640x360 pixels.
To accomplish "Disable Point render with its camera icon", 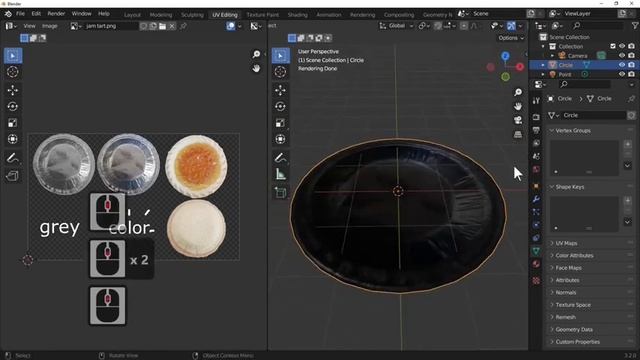I will click(x=631, y=74).
